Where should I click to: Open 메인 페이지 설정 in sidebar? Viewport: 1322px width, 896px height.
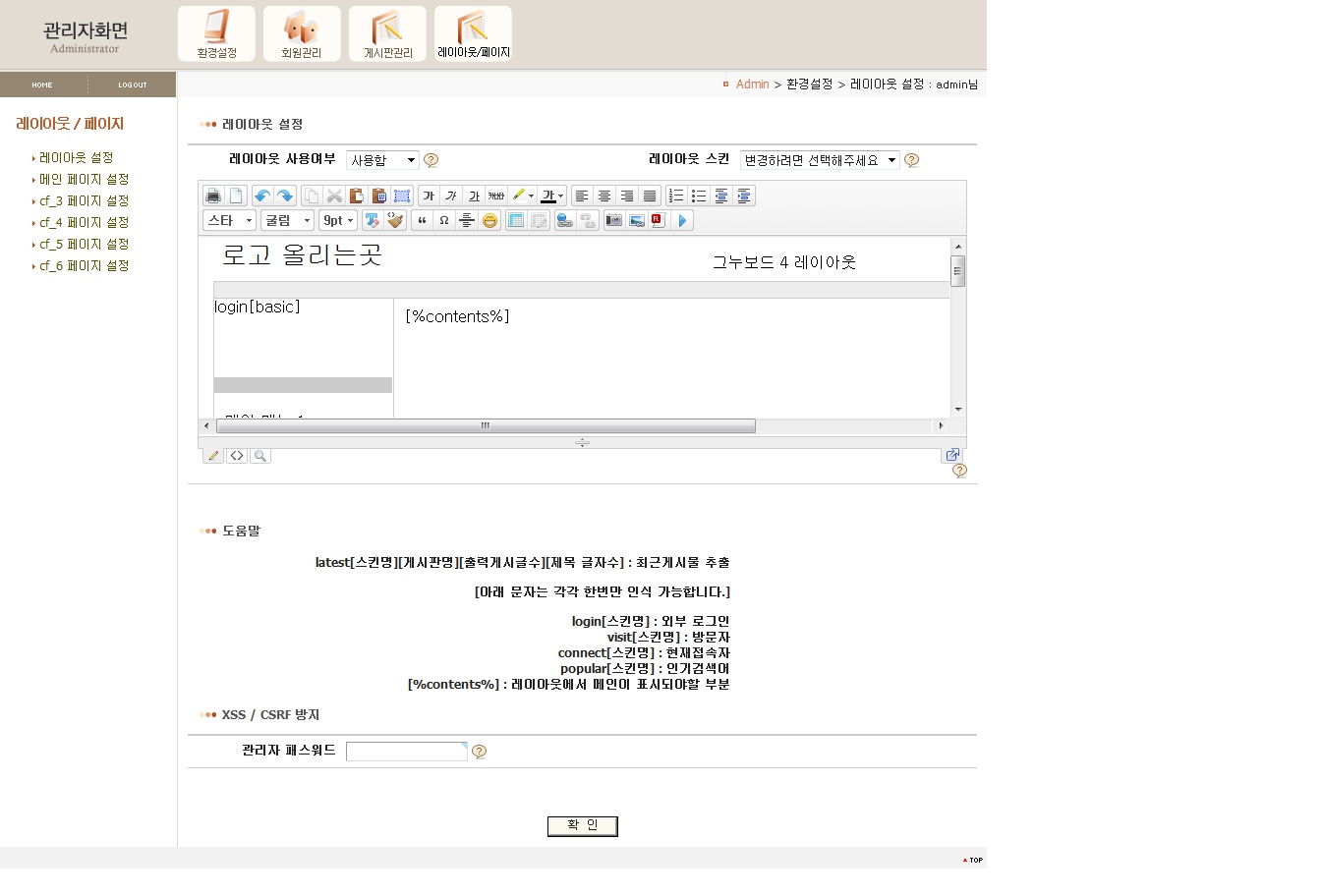pos(84,179)
